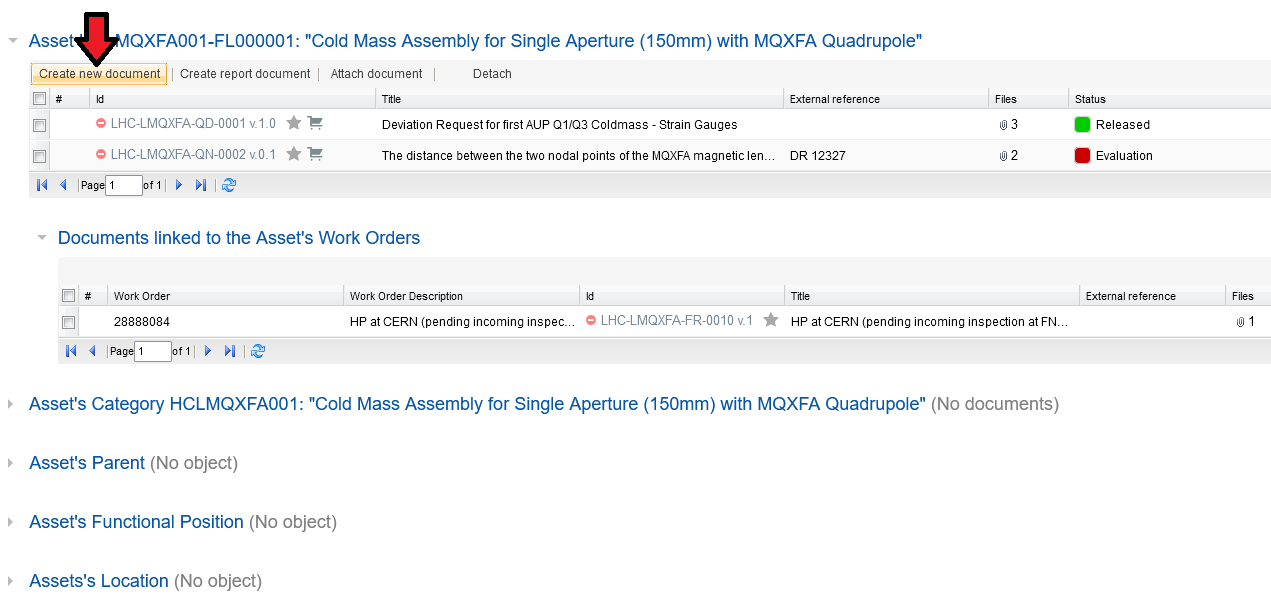The image size is (1271, 610).
Task: Click Create report document
Action: (245, 74)
